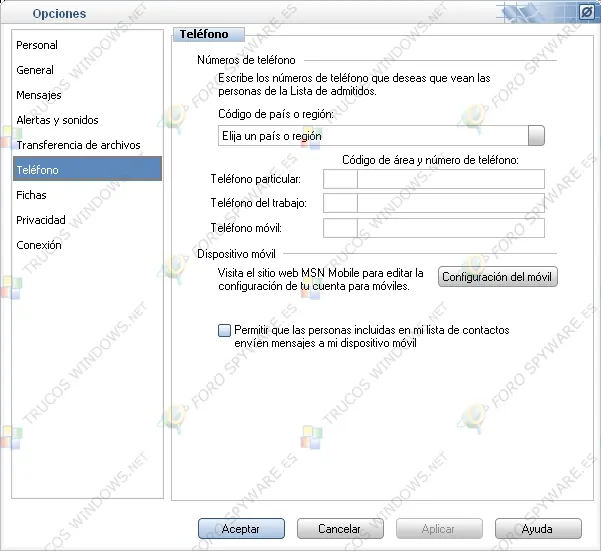Open Alertas y sonidos settings

pos(57,120)
